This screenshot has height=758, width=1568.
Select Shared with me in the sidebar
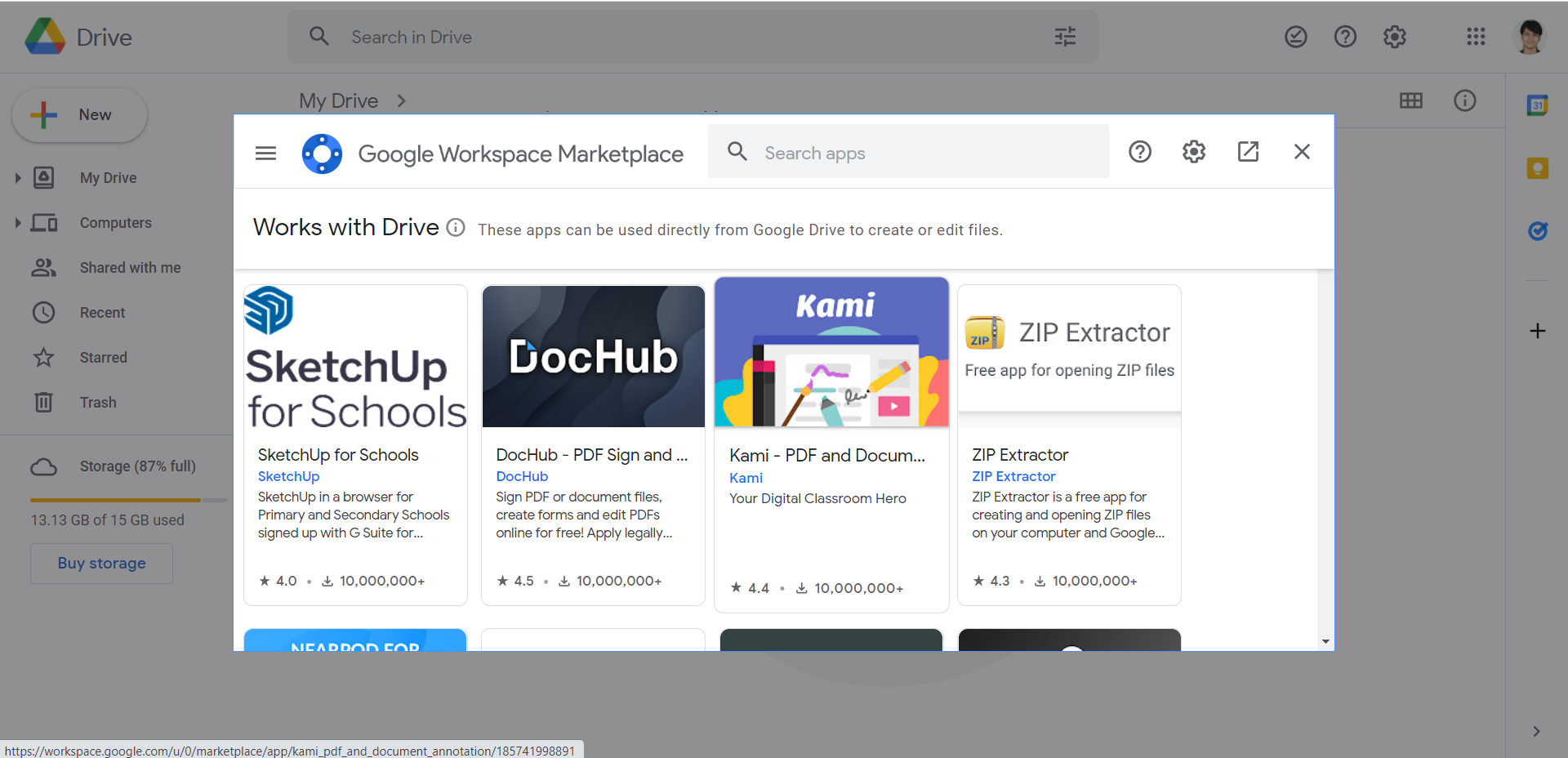tap(130, 267)
